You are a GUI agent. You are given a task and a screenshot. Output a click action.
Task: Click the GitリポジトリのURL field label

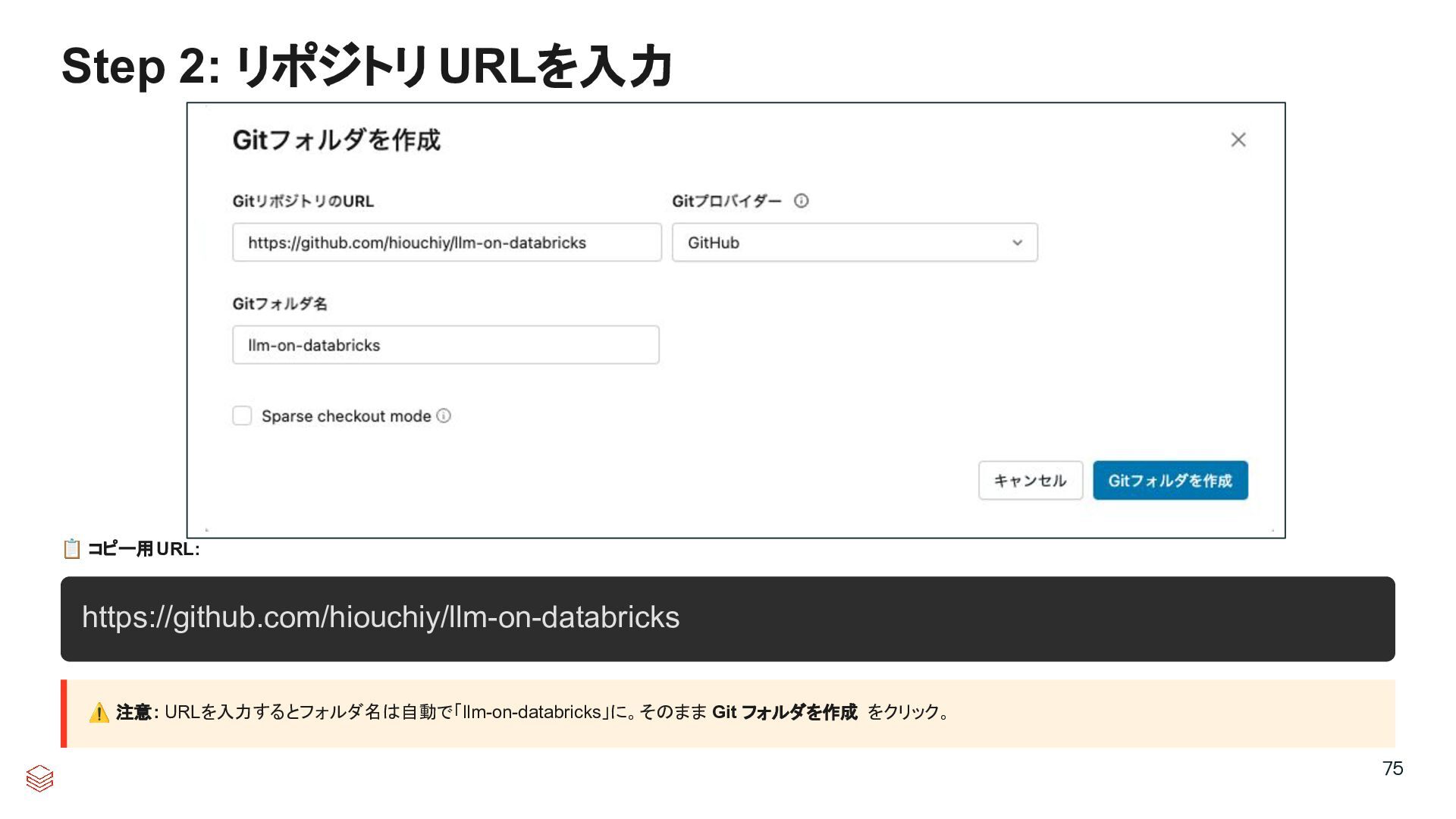point(303,201)
